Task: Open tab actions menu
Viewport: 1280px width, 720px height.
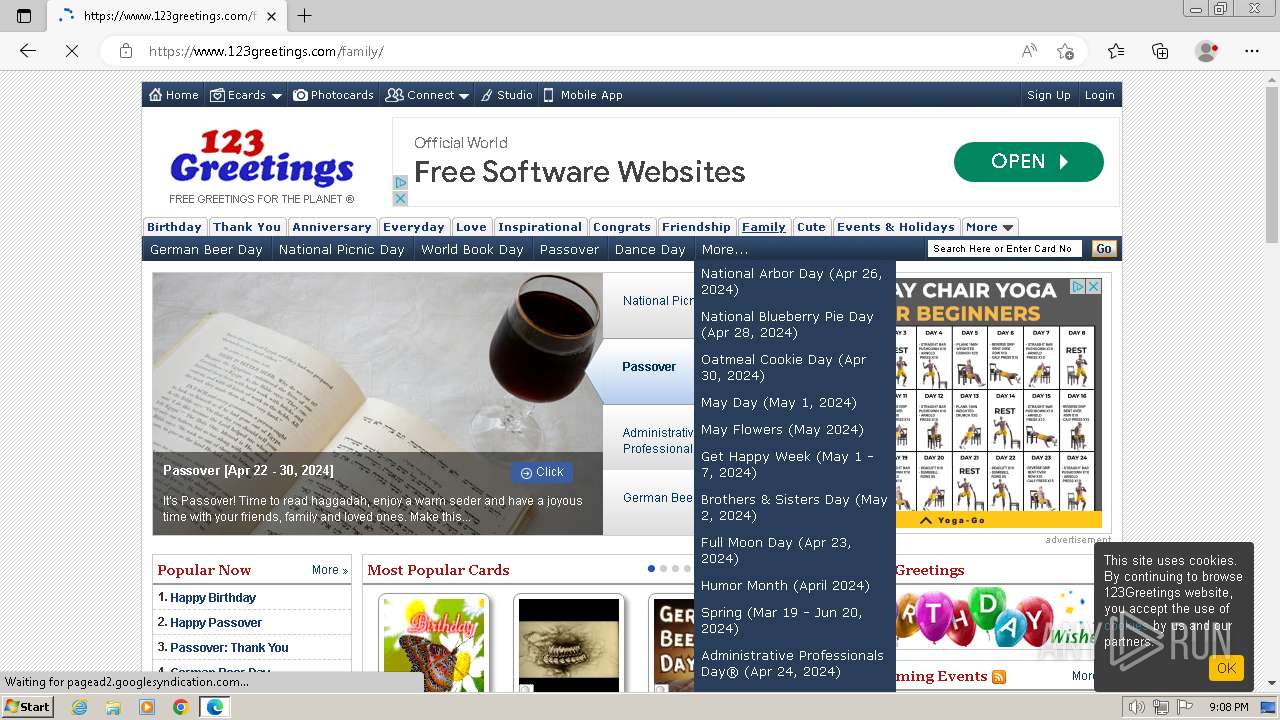Action: 24,15
